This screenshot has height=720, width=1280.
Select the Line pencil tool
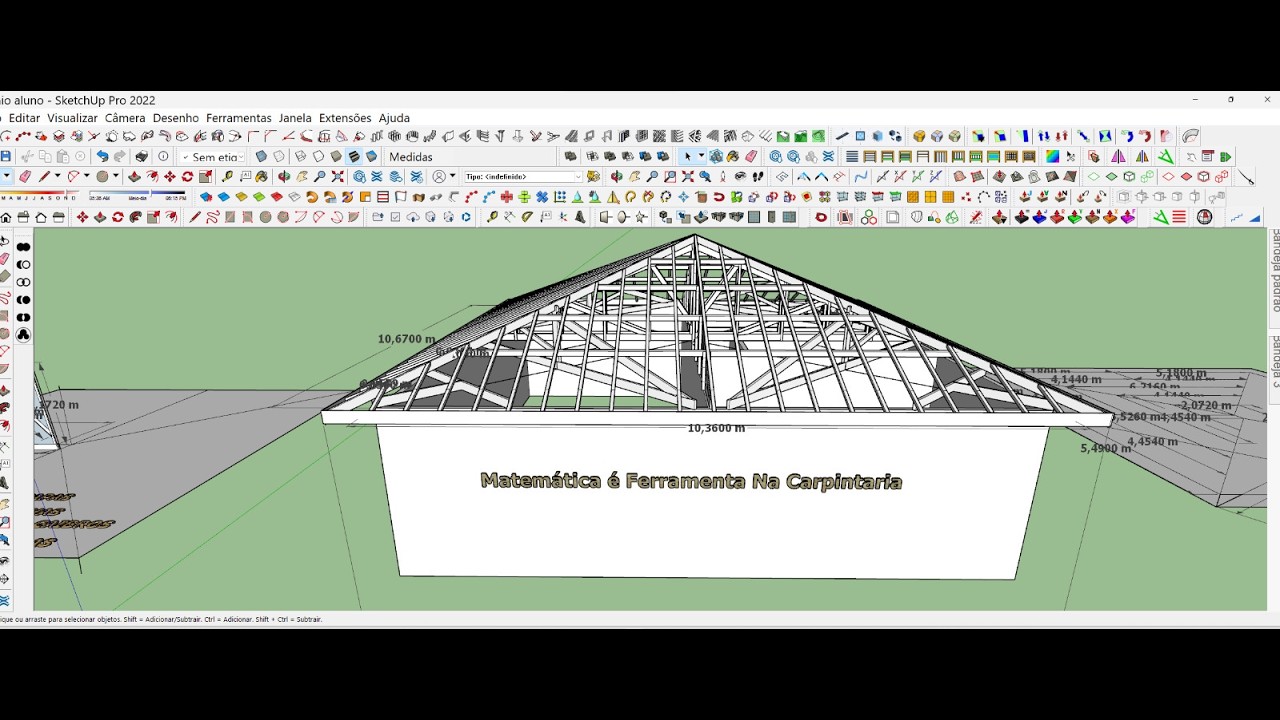click(x=44, y=176)
